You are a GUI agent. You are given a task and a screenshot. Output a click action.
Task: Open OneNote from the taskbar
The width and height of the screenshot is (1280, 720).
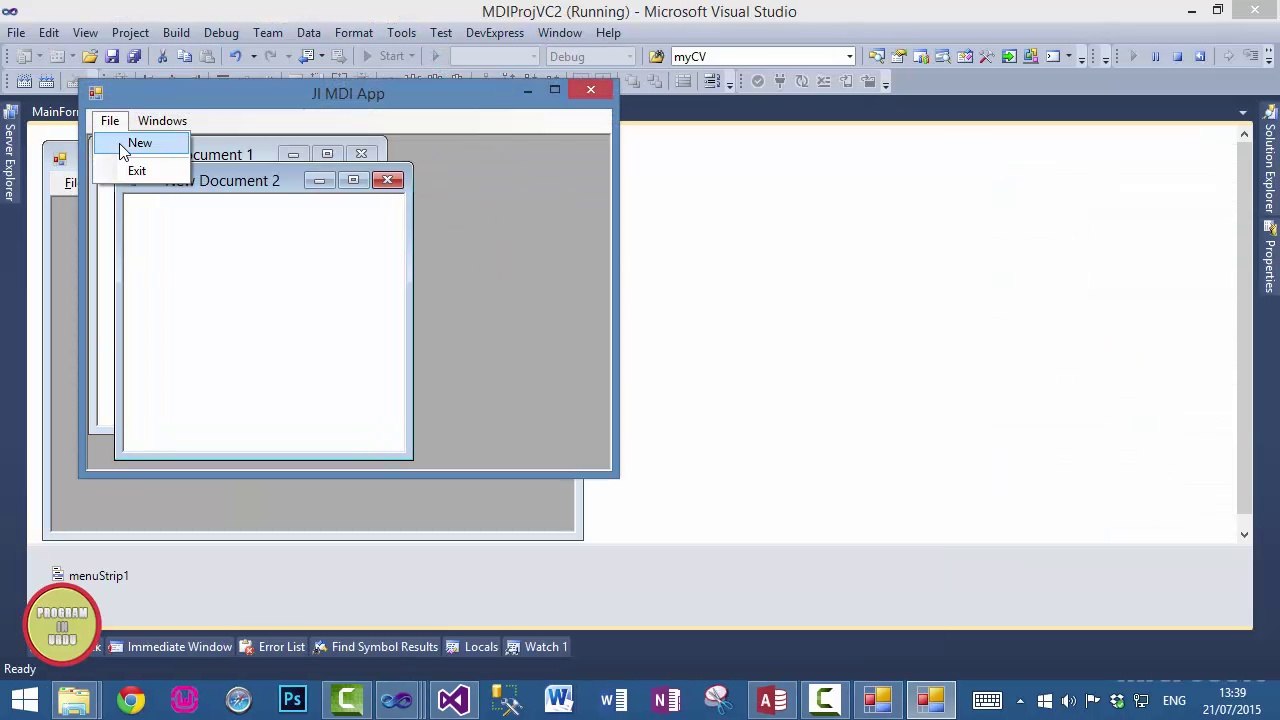coord(666,700)
